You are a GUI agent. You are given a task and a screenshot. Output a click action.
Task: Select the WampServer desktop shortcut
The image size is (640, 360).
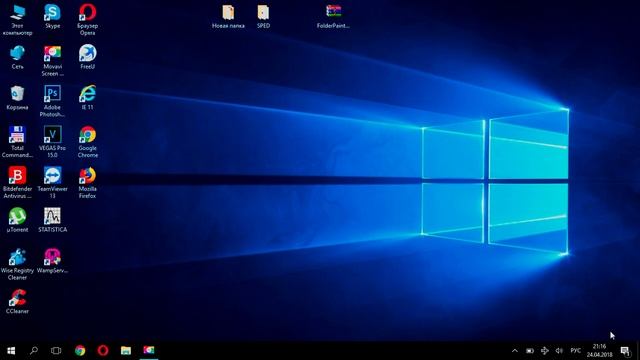52,261
